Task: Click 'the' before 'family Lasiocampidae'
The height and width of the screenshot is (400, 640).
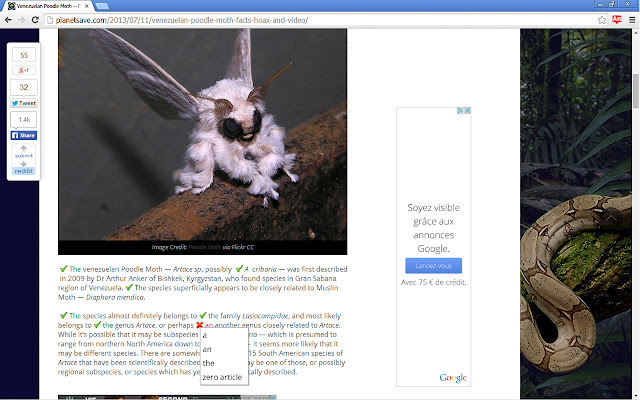Action: (x=213, y=316)
